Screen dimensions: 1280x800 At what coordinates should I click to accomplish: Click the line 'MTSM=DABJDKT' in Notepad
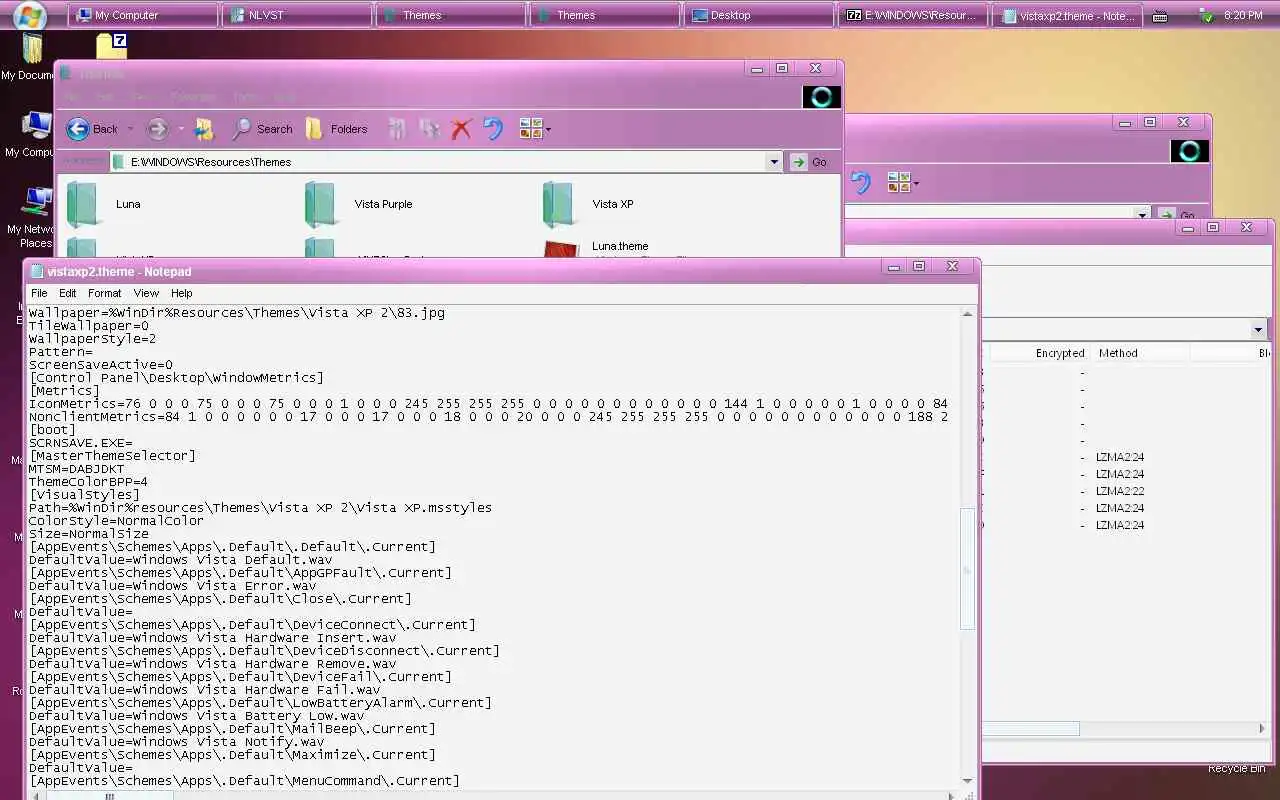[x=76, y=469]
